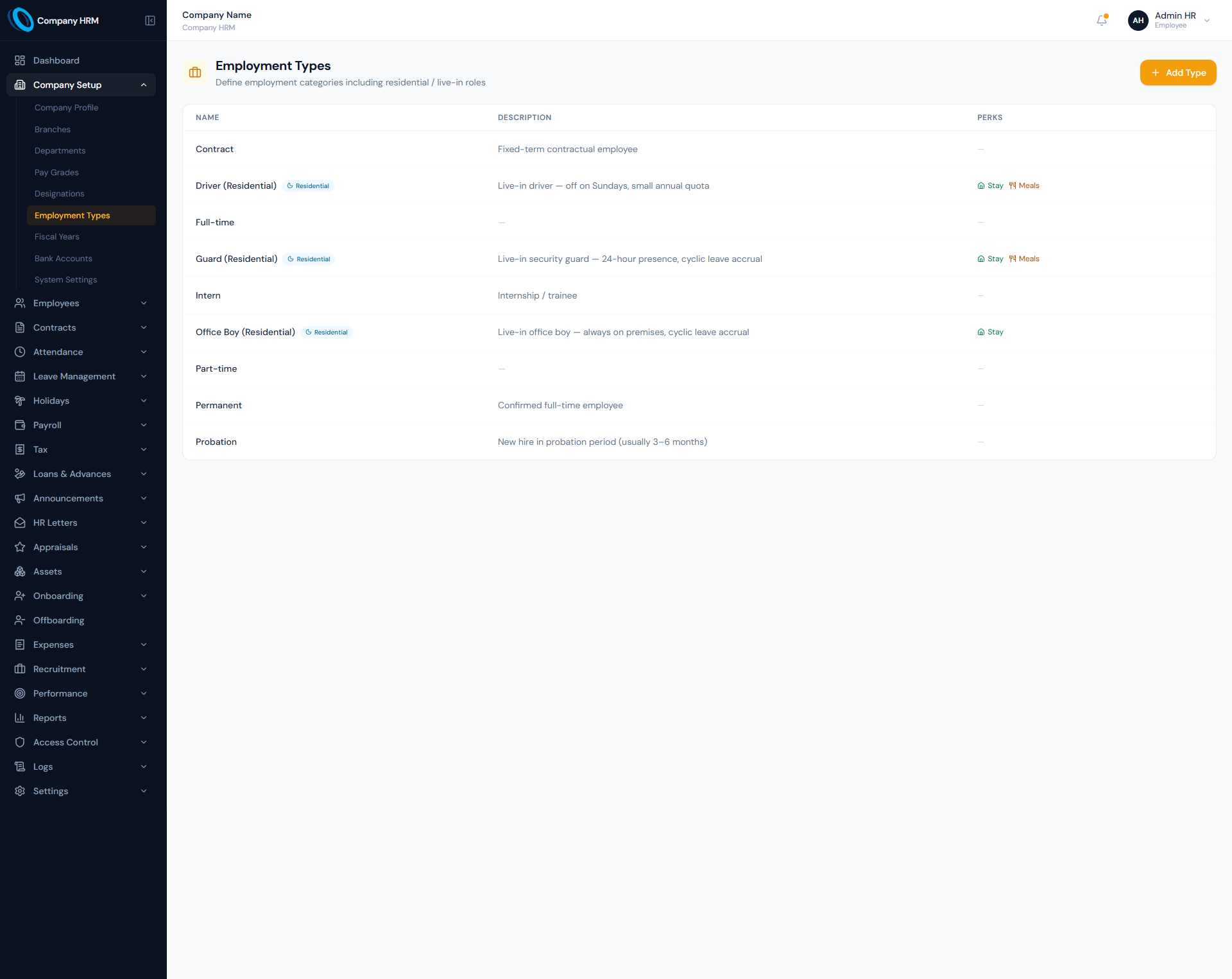Click the Recruitment briefcase icon
The image size is (1232, 979).
20,669
